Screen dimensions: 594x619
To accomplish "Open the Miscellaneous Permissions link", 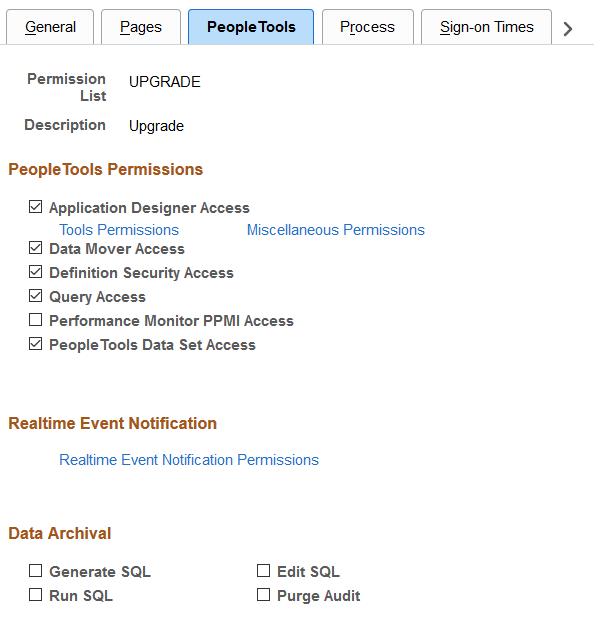I will pos(336,230).
